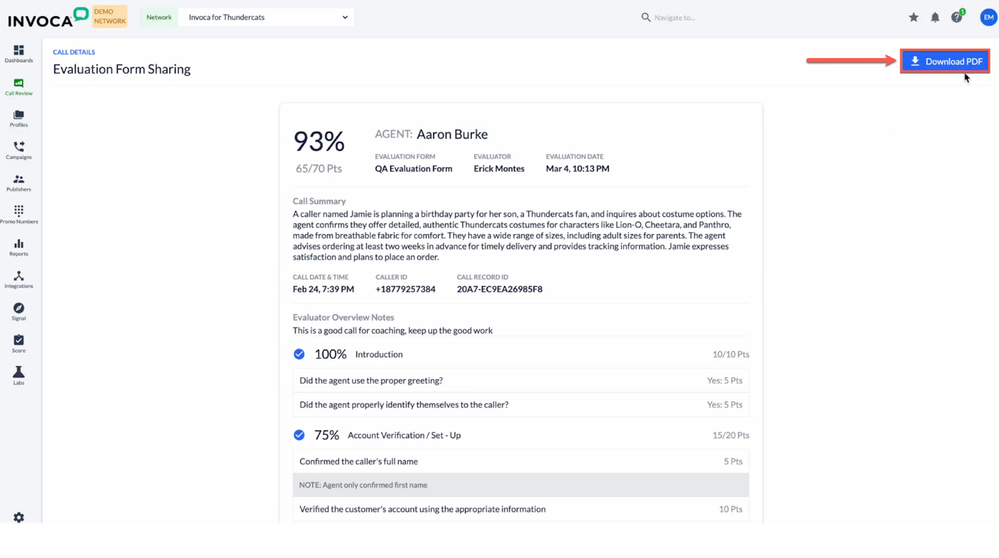Open Dashboards from the sidebar

pos(18,53)
